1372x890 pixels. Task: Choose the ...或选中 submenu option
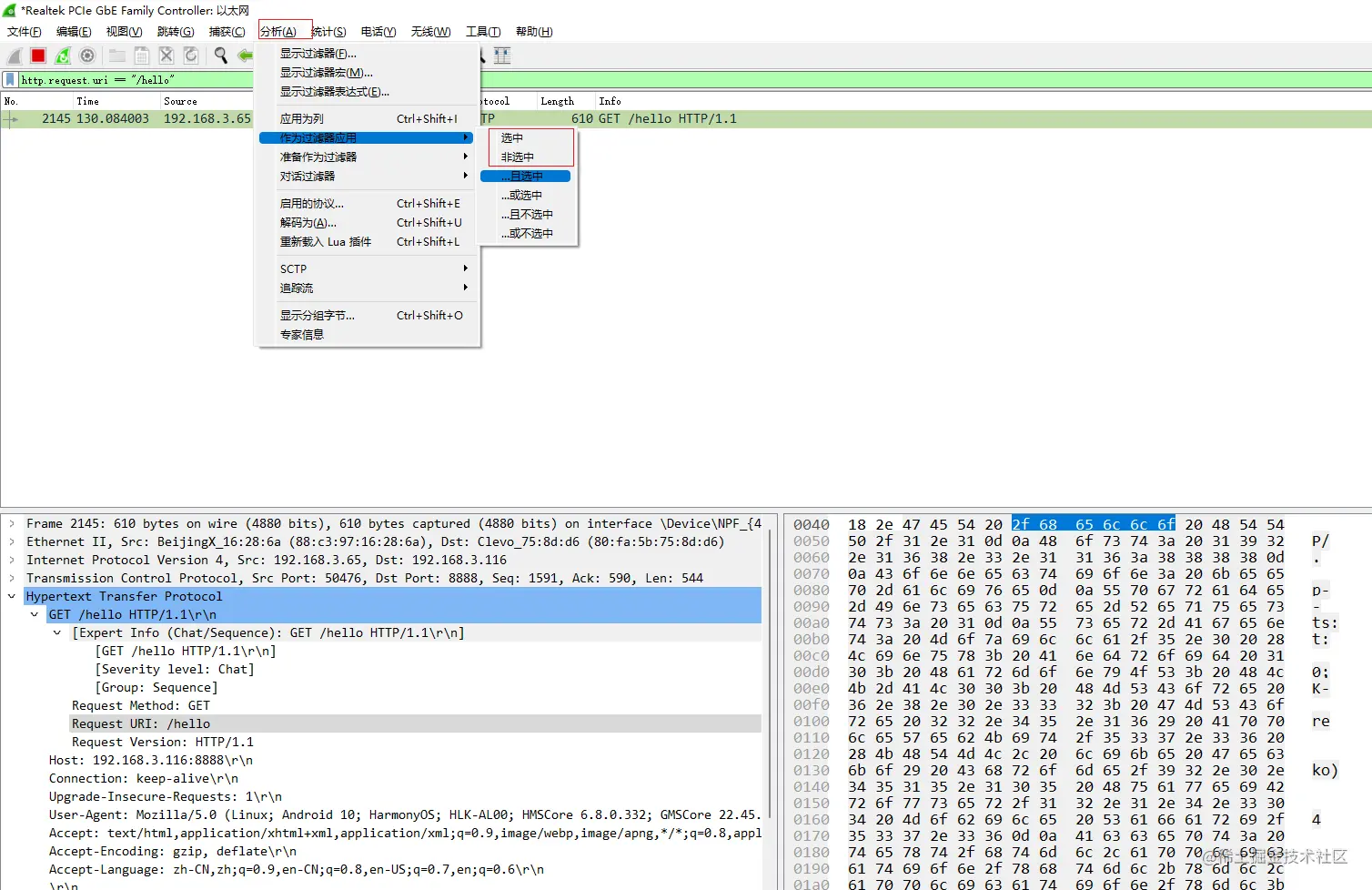point(528,195)
